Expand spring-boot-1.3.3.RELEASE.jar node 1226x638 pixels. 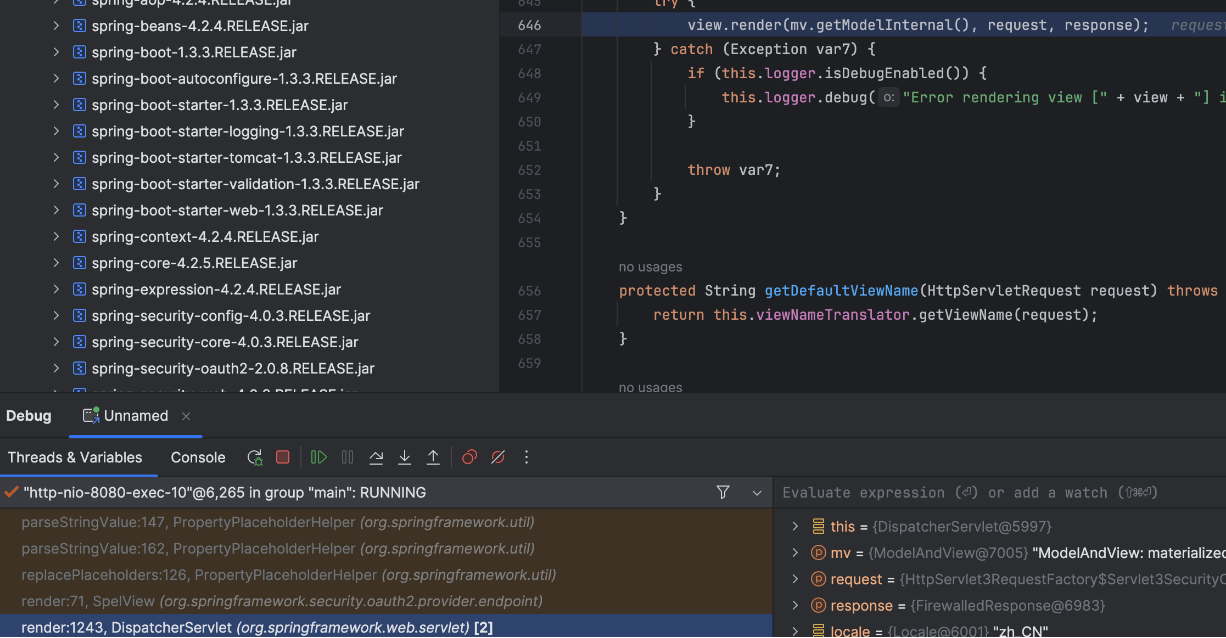click(56, 52)
